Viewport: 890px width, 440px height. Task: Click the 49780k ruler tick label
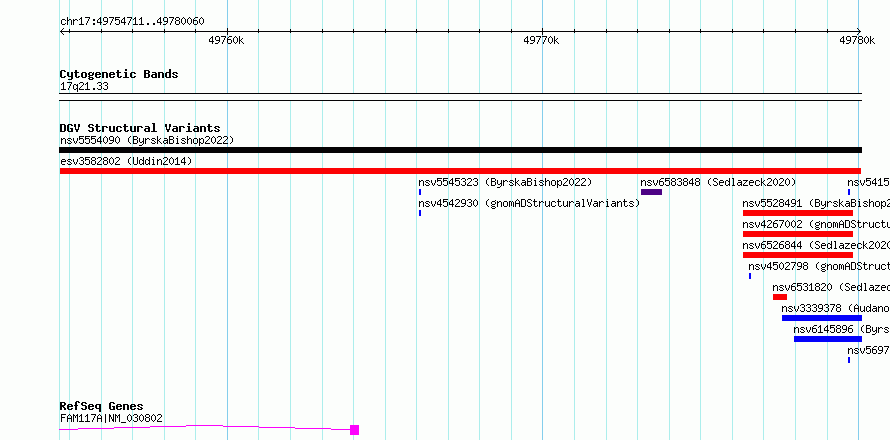pyautogui.click(x=857, y=40)
